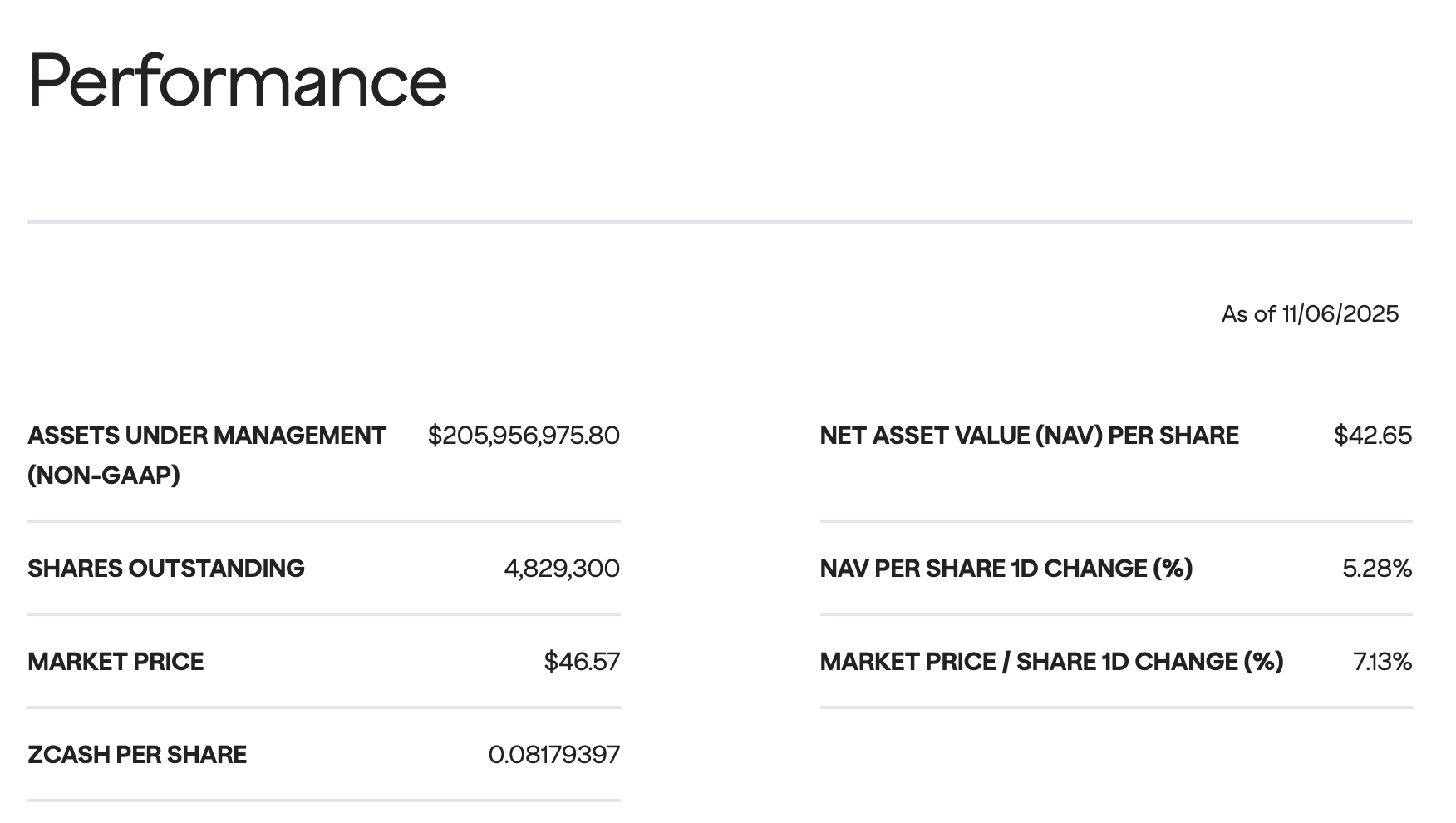Click Market Price / Share 1D Change label
Screen dimensions: 1456x823
[x=1051, y=662]
